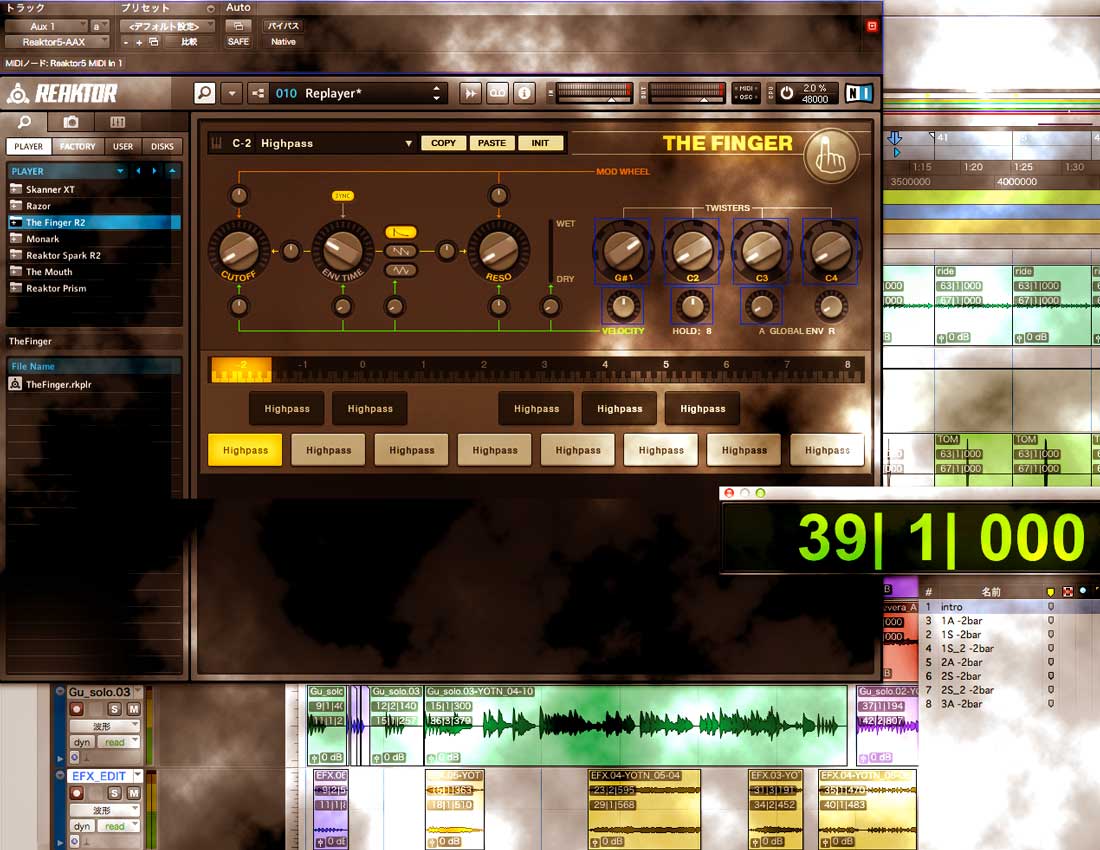This screenshot has width=1100, height=850.
Task: Open the recorder tape icon in Reaktor toolbar
Action: point(497,93)
